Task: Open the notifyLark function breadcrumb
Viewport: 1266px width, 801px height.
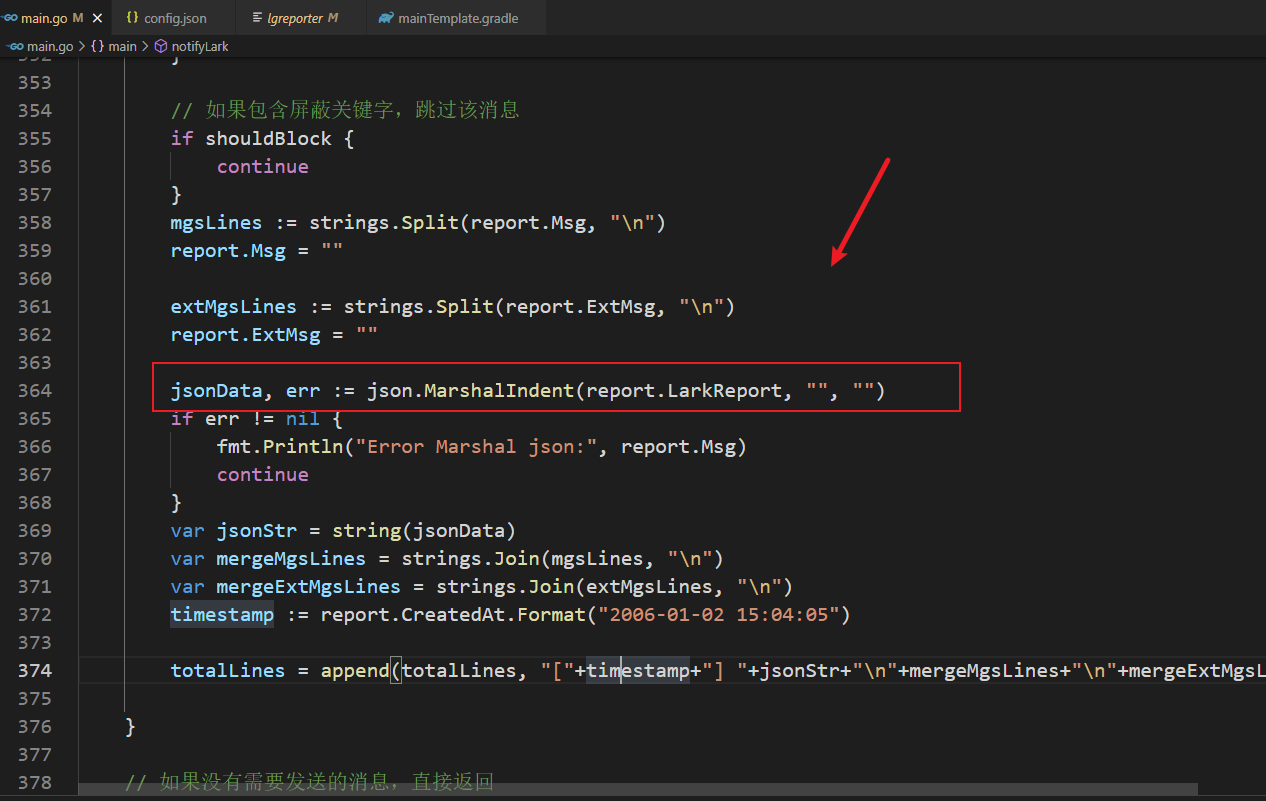Action: coord(191,46)
